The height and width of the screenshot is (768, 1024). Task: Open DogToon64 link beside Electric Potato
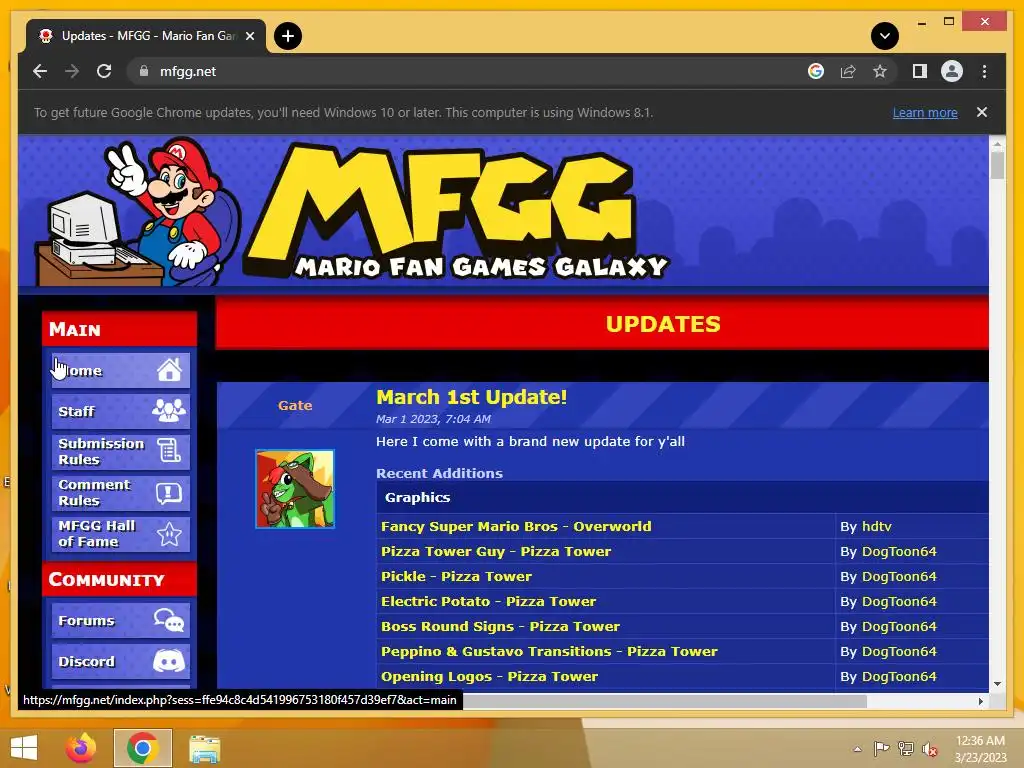pyautogui.click(x=899, y=601)
